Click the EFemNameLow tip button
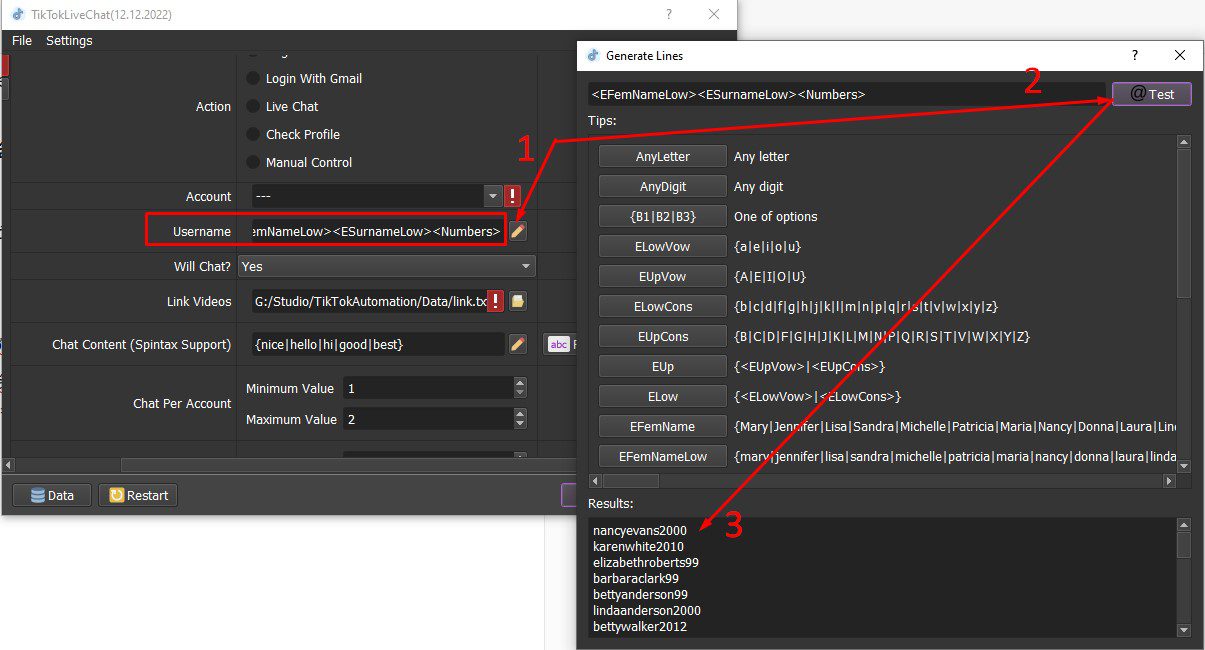This screenshot has width=1205, height=650. pyautogui.click(x=663, y=456)
